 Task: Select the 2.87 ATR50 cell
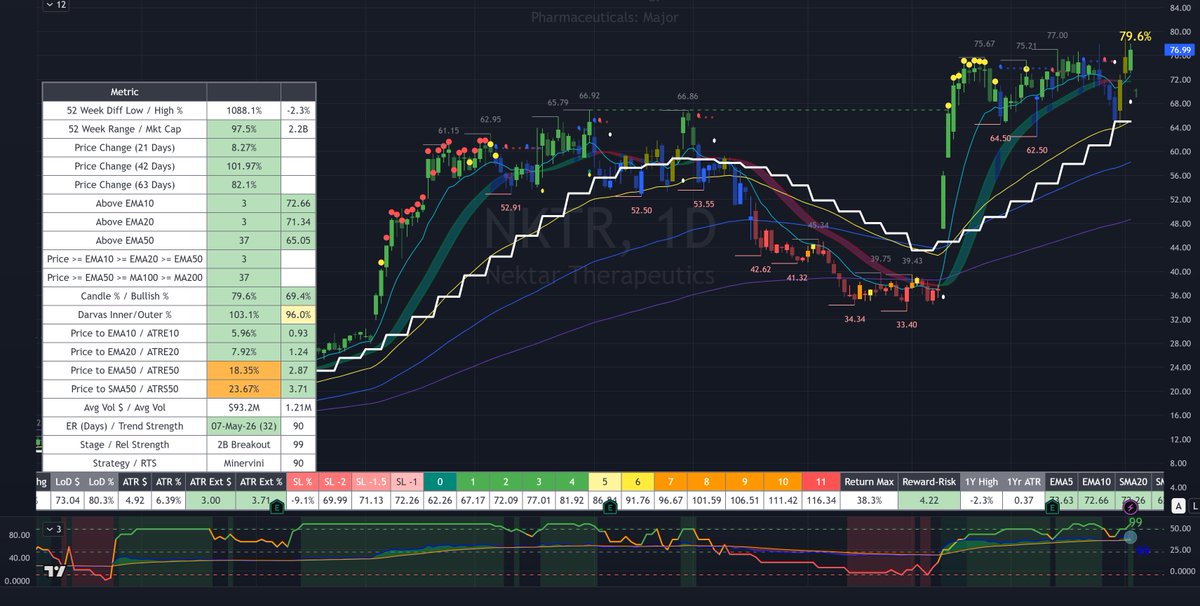click(x=298, y=370)
